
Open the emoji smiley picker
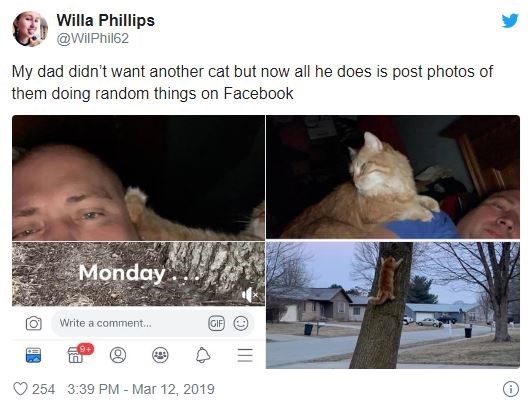(x=241, y=323)
